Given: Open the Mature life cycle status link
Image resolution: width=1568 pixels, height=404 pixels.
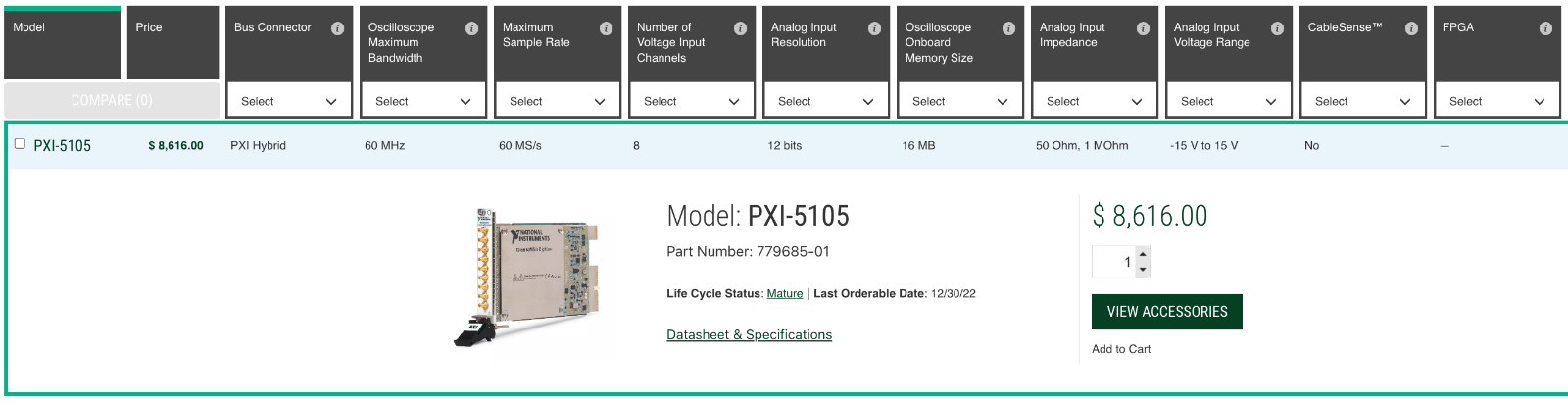Looking at the screenshot, I should (x=784, y=293).
